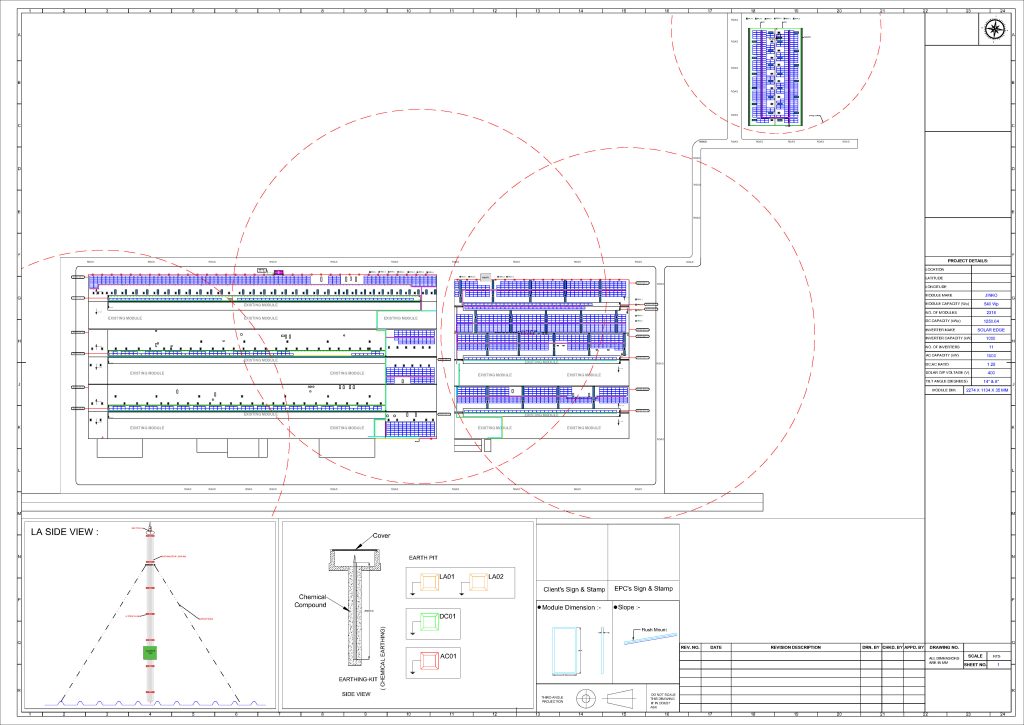
Task: Select the red AC01 earthing kit symbol
Action: point(428,662)
